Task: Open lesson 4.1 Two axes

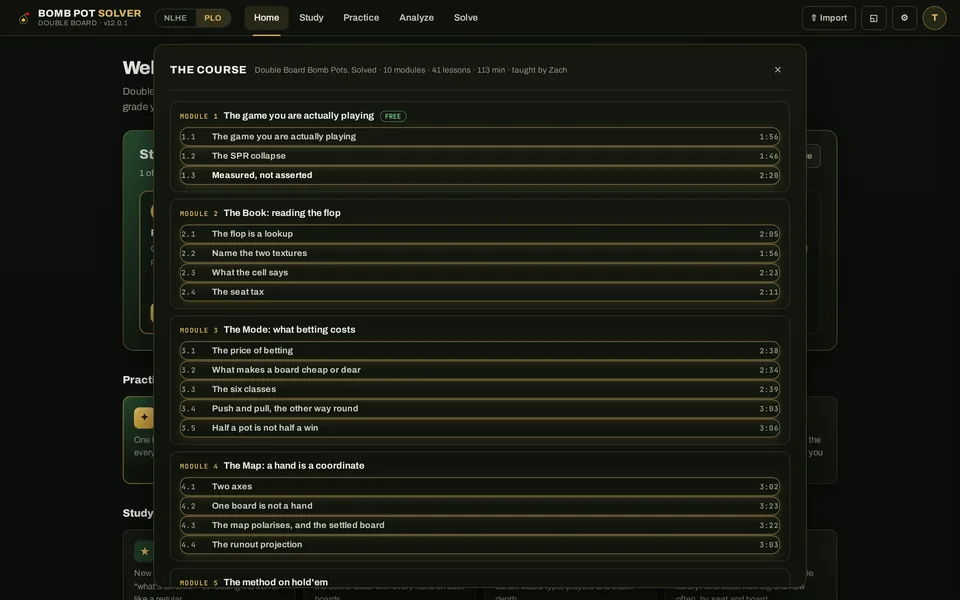Action: pos(479,487)
